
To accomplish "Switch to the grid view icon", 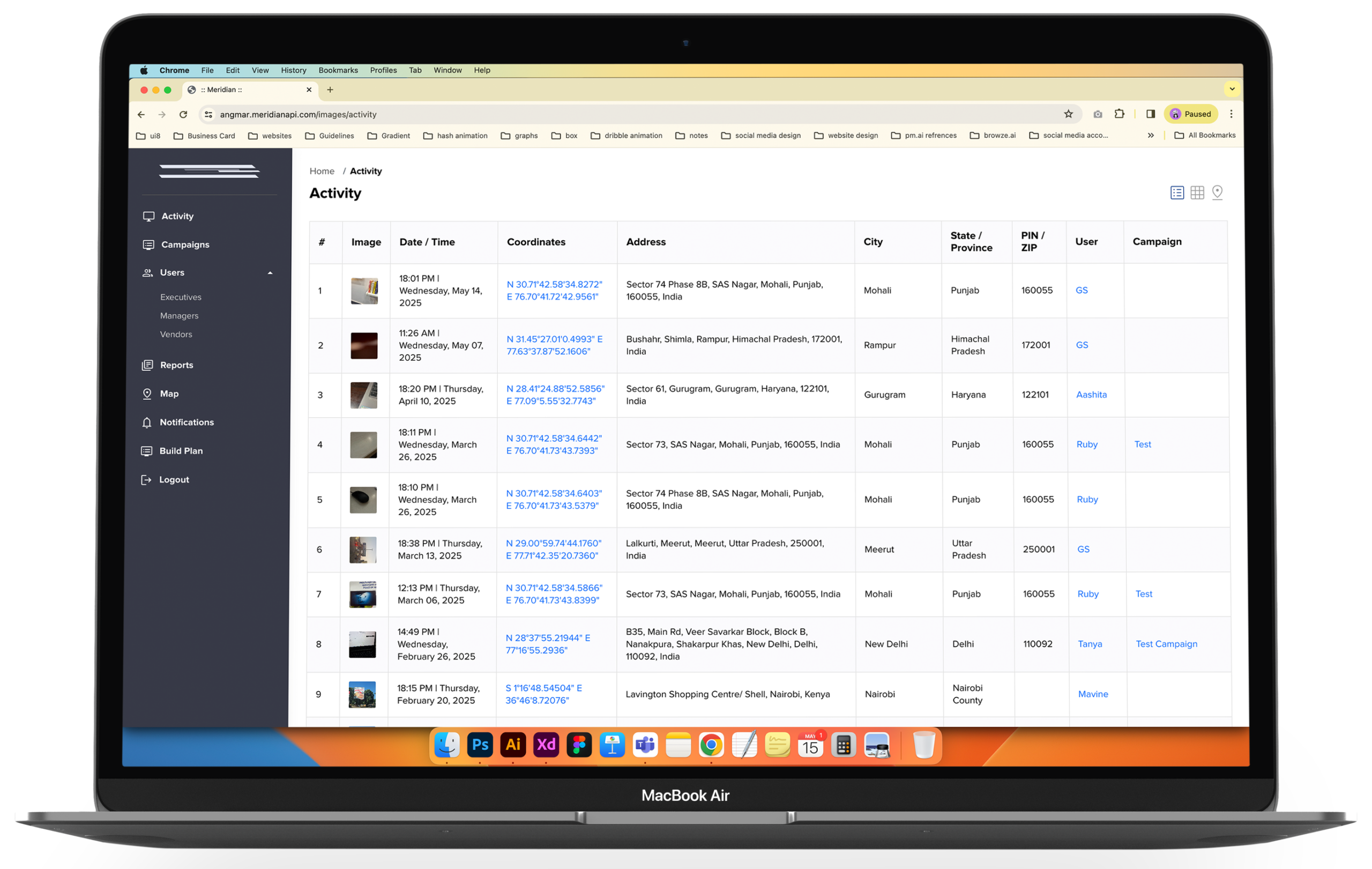I will pos(1197,192).
